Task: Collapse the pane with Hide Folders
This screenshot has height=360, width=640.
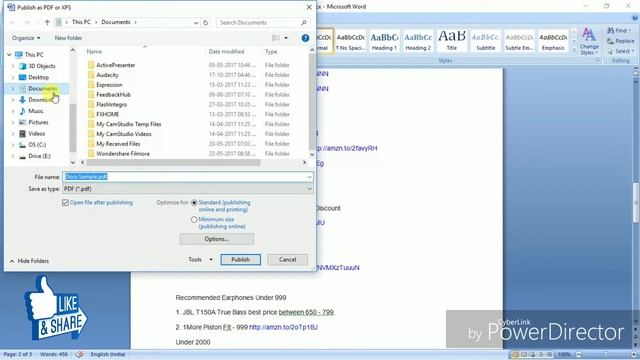Action: click(29, 261)
